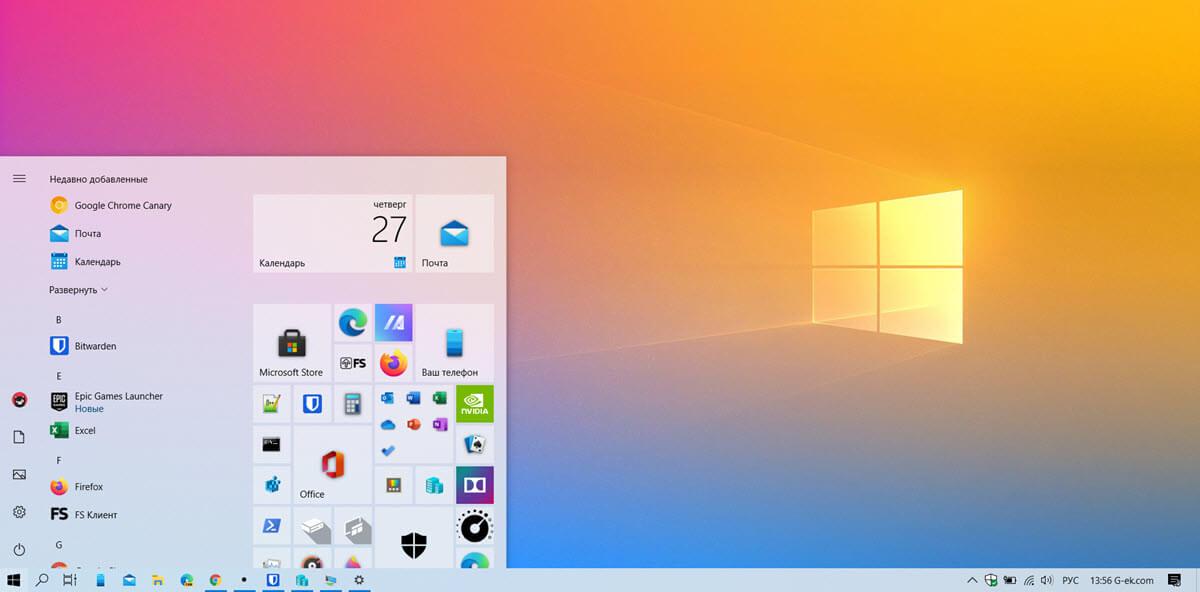Open the large Office tile
The width and height of the screenshot is (1200, 592).
[x=332, y=465]
